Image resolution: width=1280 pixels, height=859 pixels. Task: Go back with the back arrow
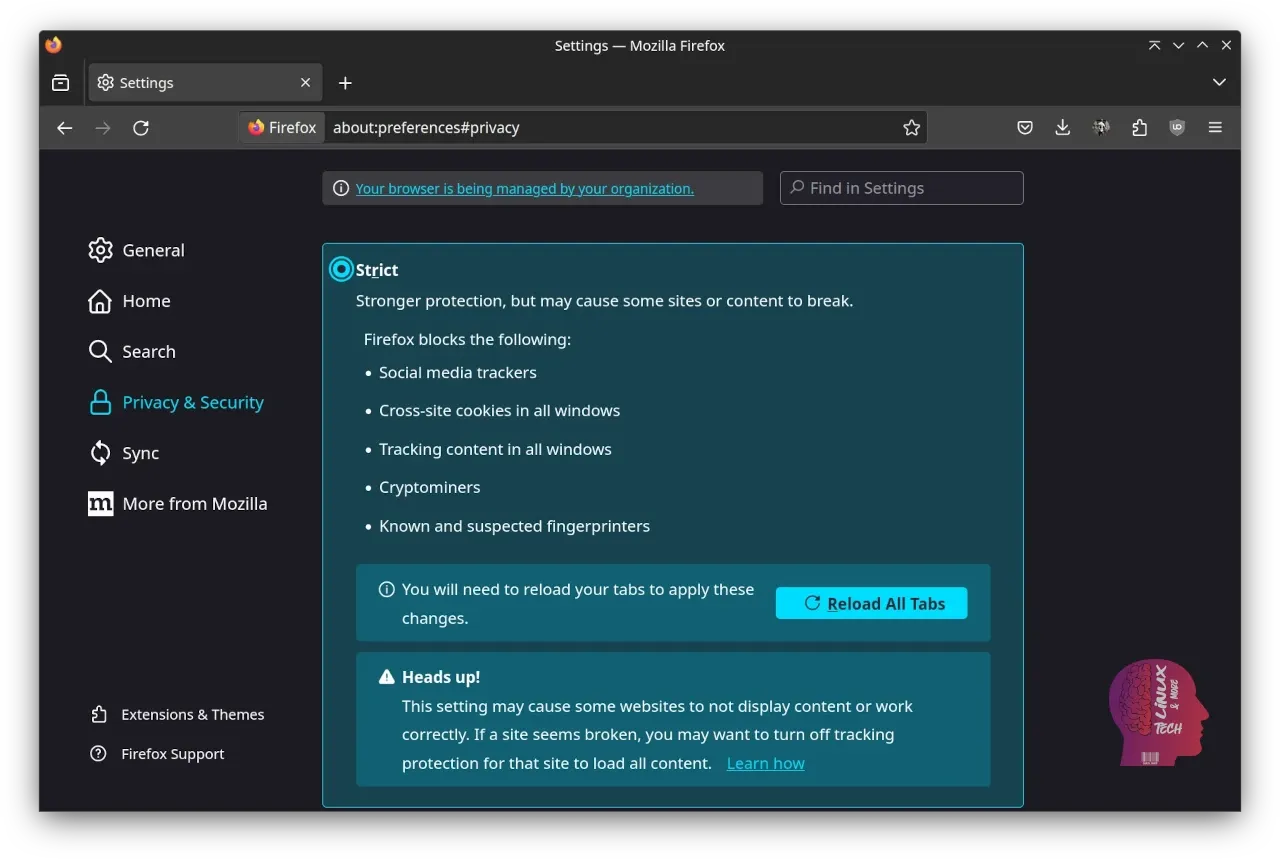[65, 128]
